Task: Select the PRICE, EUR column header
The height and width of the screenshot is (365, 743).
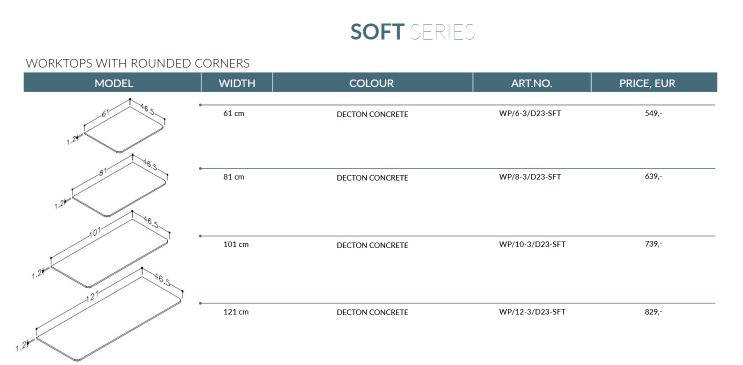Action: coord(654,83)
